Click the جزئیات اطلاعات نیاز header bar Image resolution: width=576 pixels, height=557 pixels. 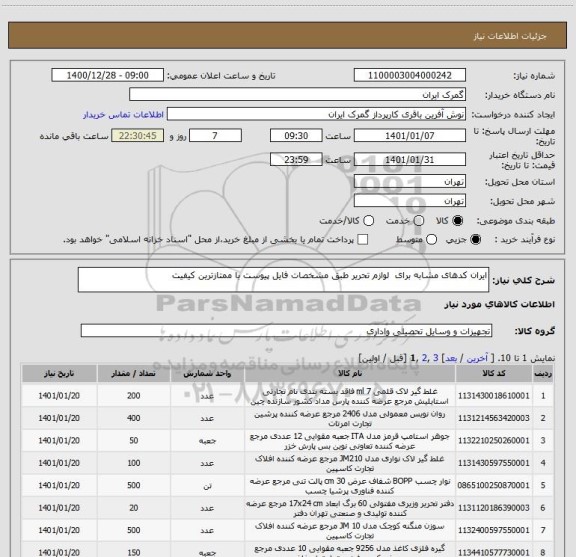[x=288, y=35]
